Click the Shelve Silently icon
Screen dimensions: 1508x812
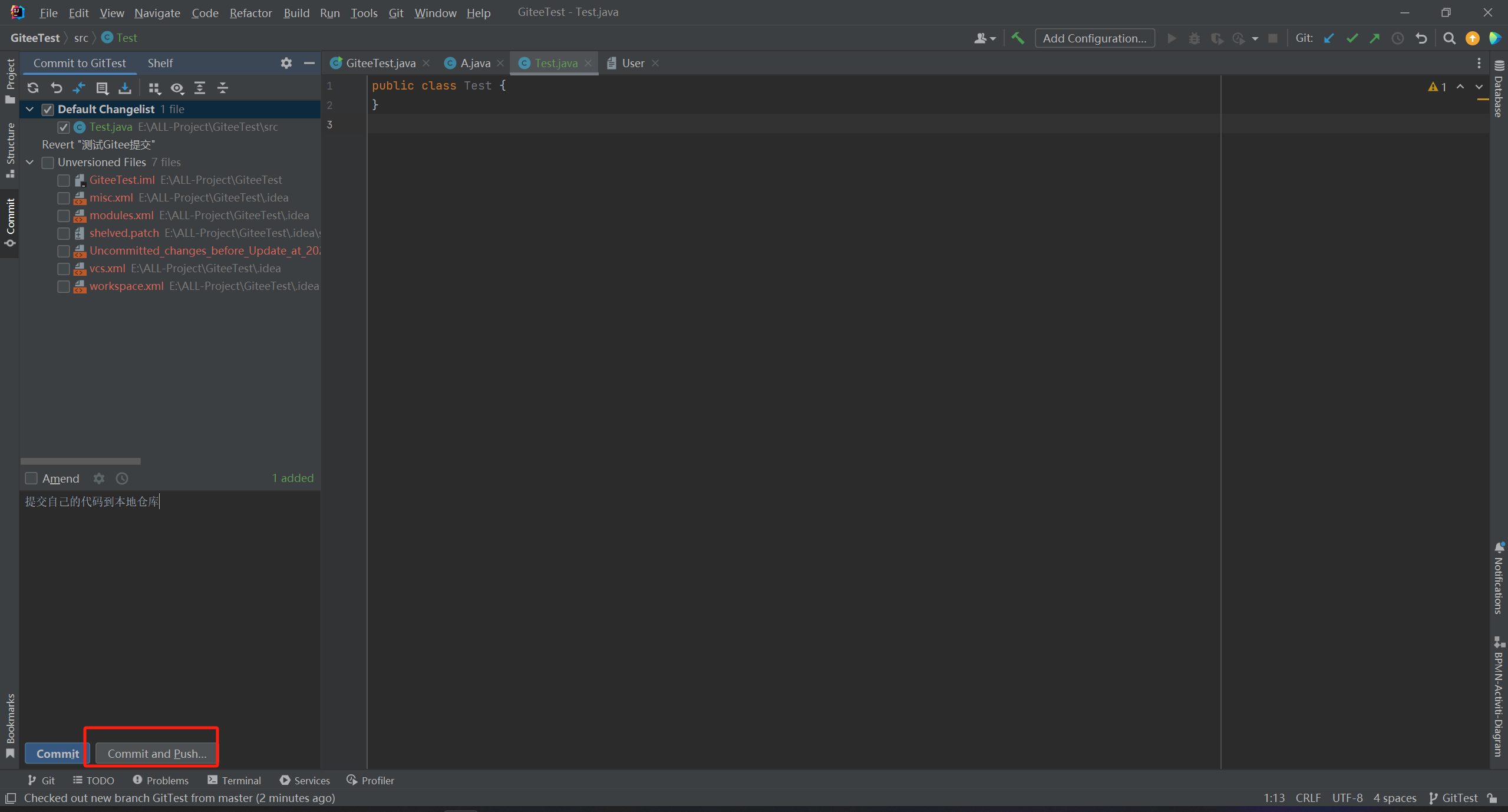124,88
